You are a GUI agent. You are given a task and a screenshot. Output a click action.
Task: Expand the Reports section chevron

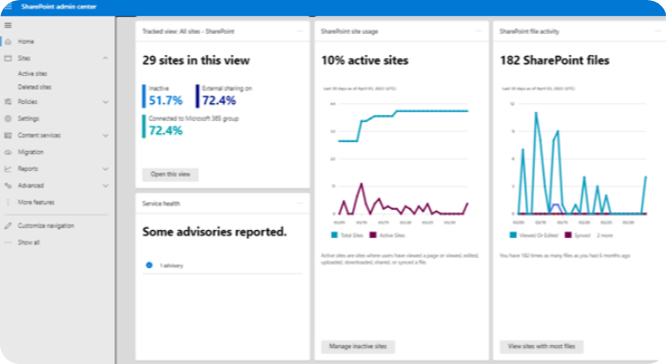105,169
